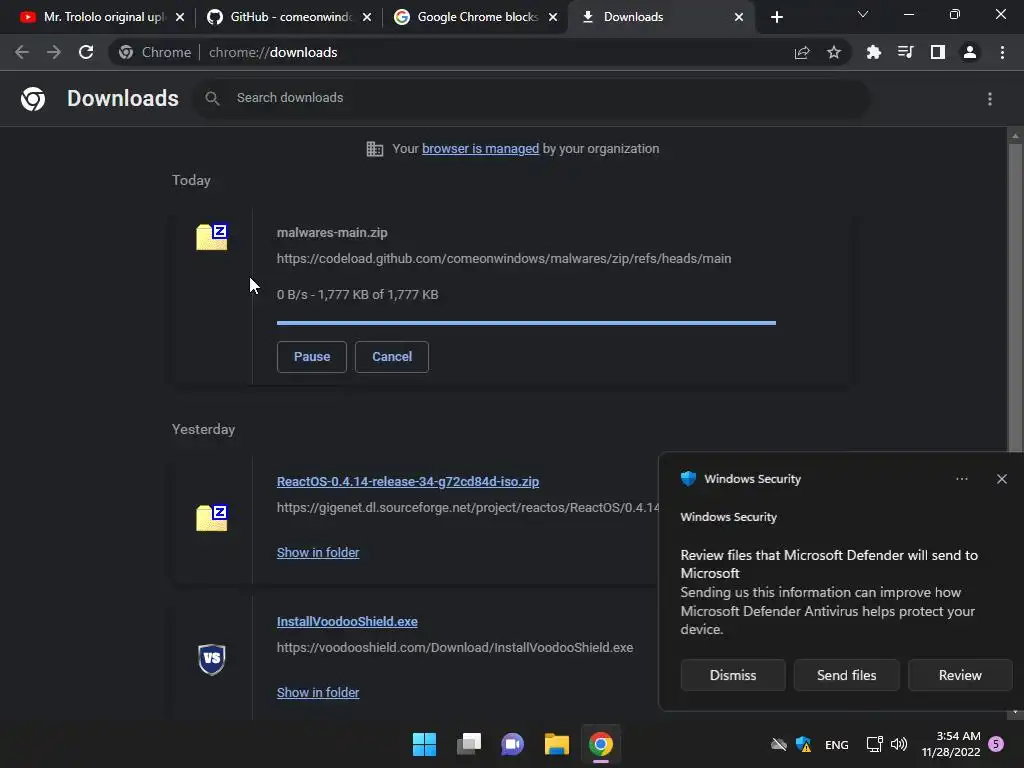Click the Chrome site info chip
Screen dimensions: 1024x768
tap(155, 52)
